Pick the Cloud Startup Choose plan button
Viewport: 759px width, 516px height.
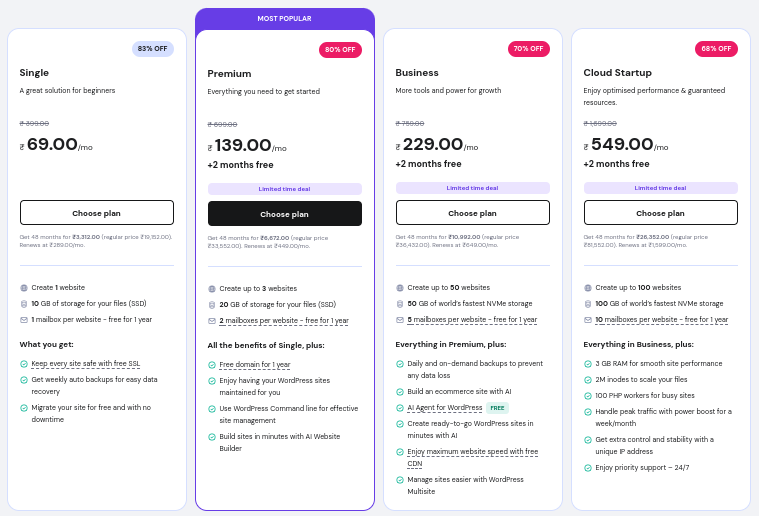click(x=660, y=212)
